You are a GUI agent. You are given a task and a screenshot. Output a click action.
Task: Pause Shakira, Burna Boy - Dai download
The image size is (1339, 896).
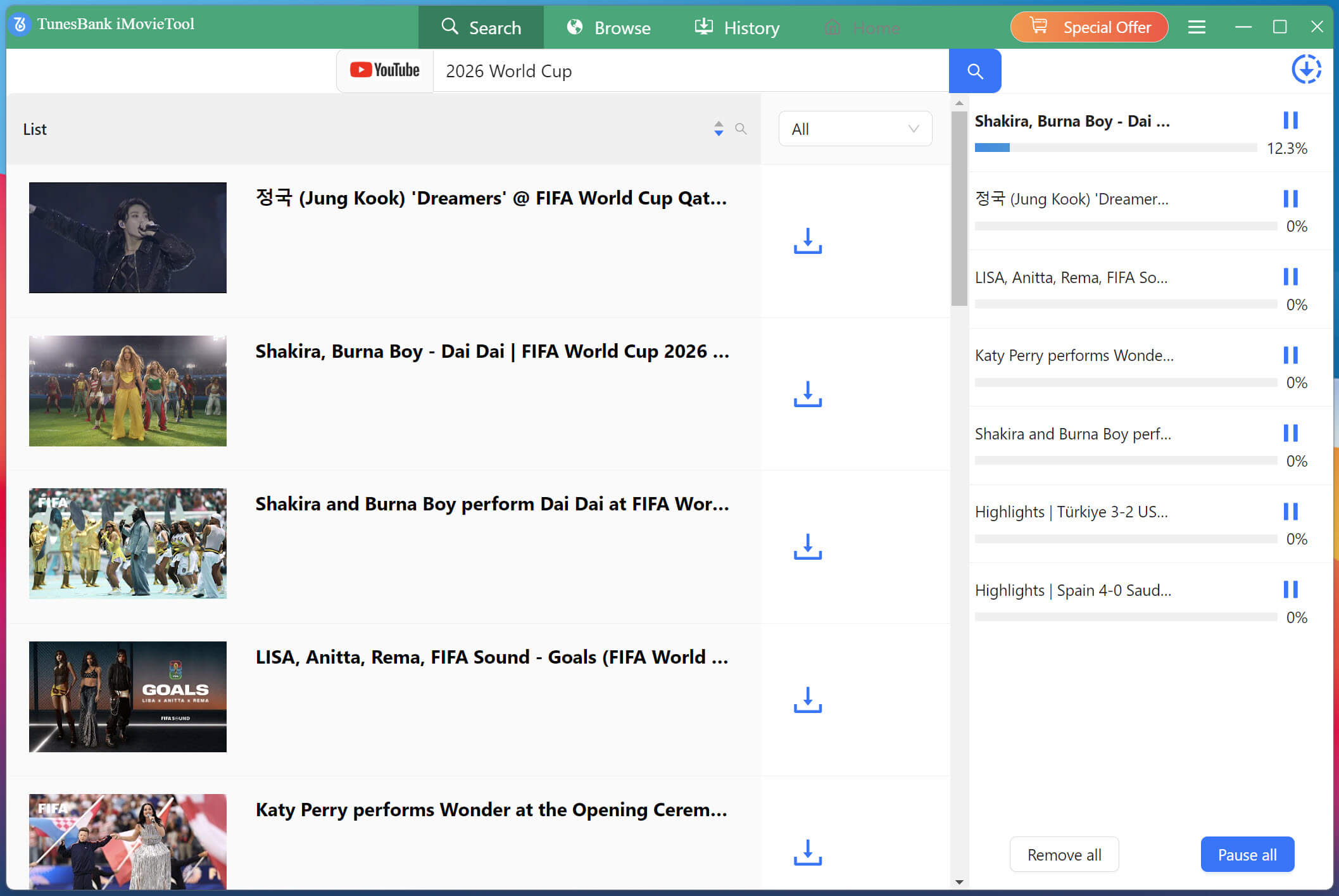pos(1290,120)
